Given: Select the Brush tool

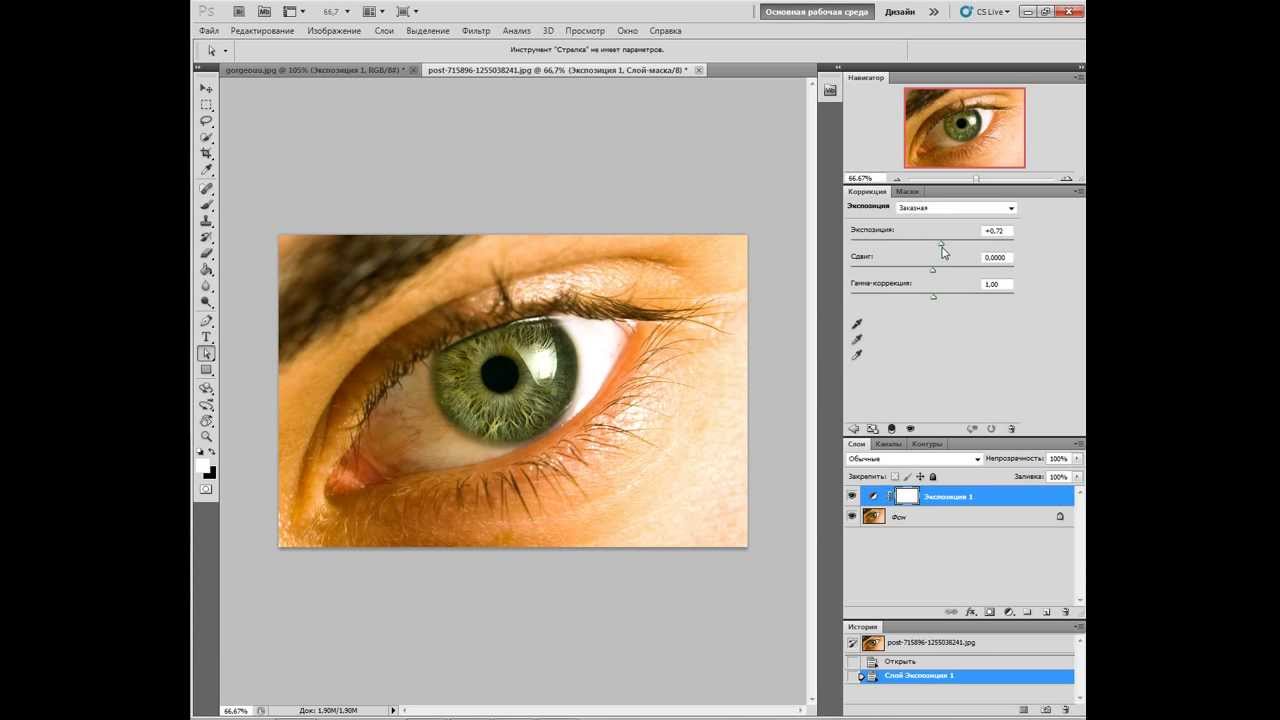Looking at the screenshot, I should click(206, 204).
